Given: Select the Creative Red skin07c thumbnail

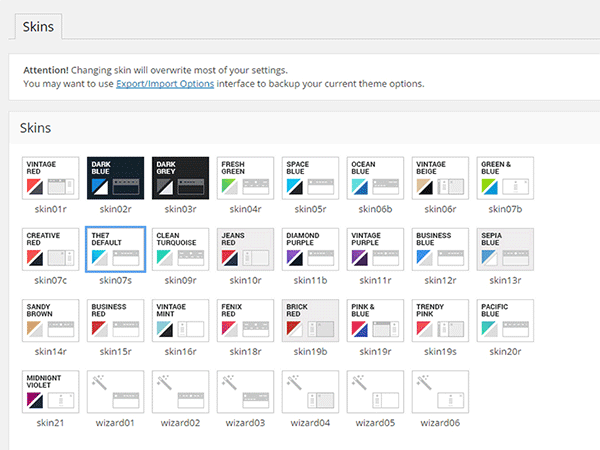Looking at the screenshot, I should [51, 249].
